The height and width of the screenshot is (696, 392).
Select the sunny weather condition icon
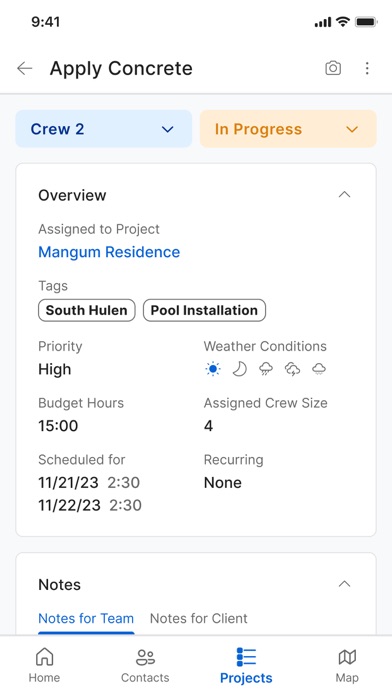(213, 369)
